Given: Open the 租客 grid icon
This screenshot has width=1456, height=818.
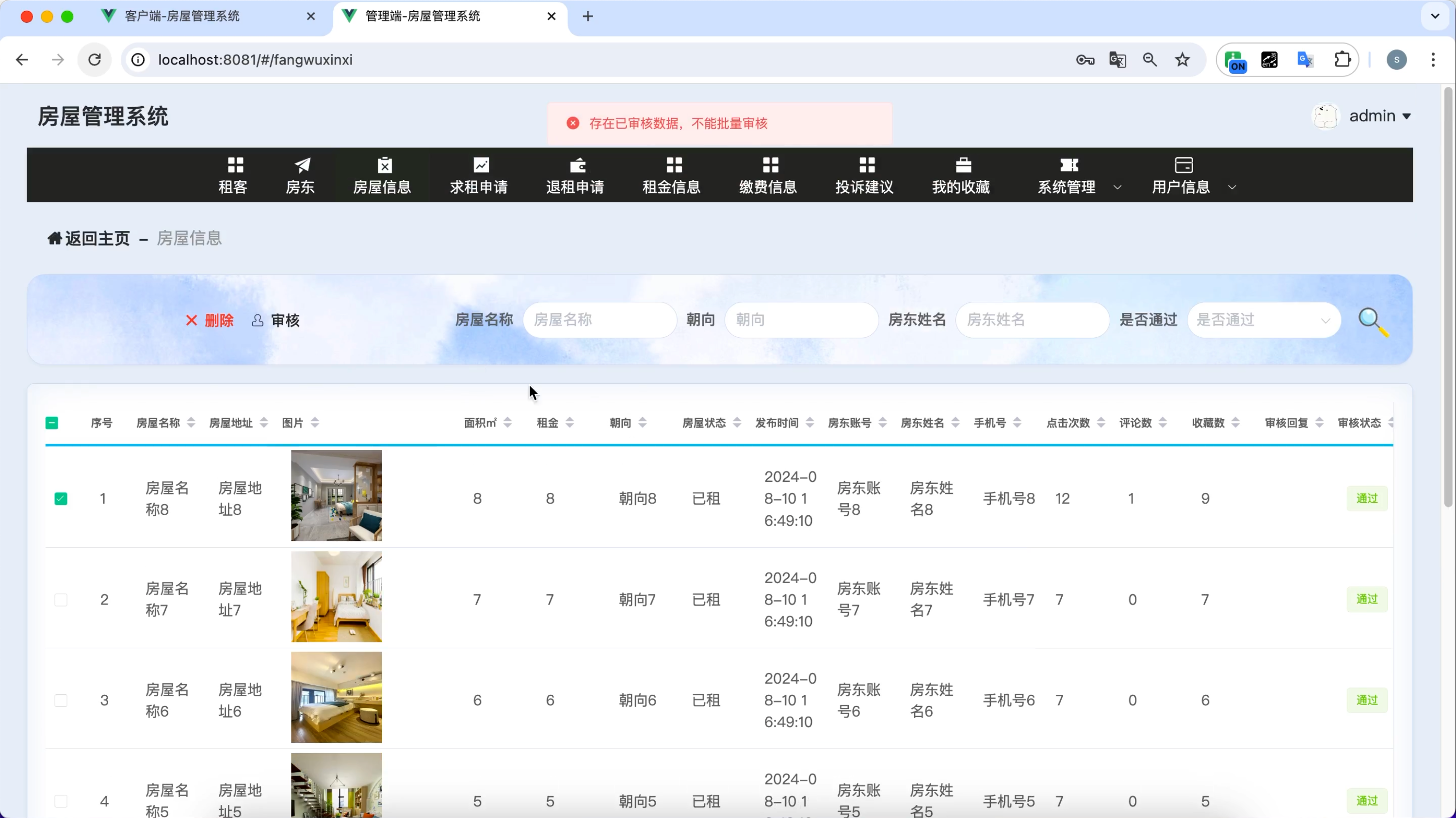Looking at the screenshot, I should point(235,165).
